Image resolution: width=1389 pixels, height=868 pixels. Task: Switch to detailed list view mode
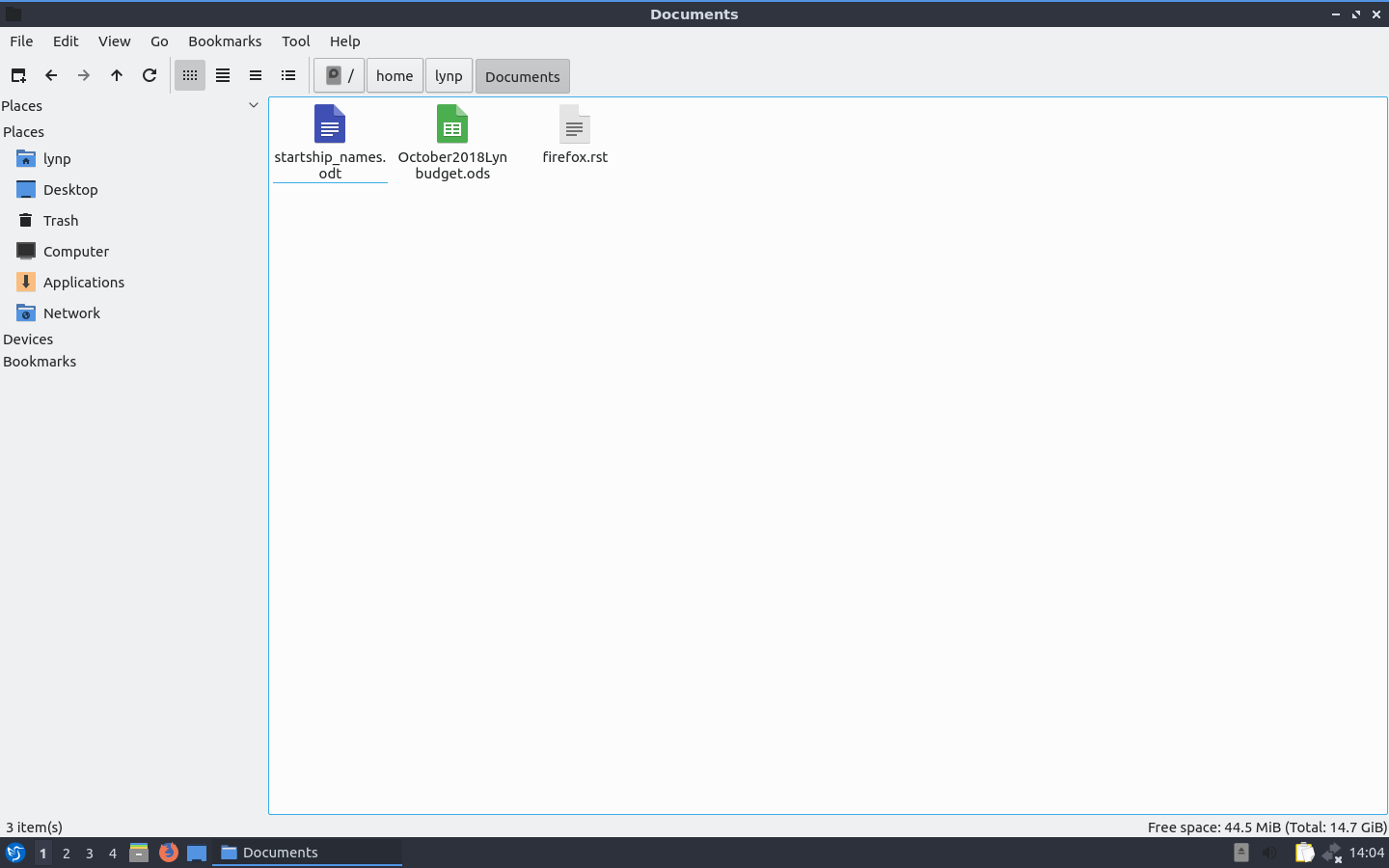tap(288, 75)
